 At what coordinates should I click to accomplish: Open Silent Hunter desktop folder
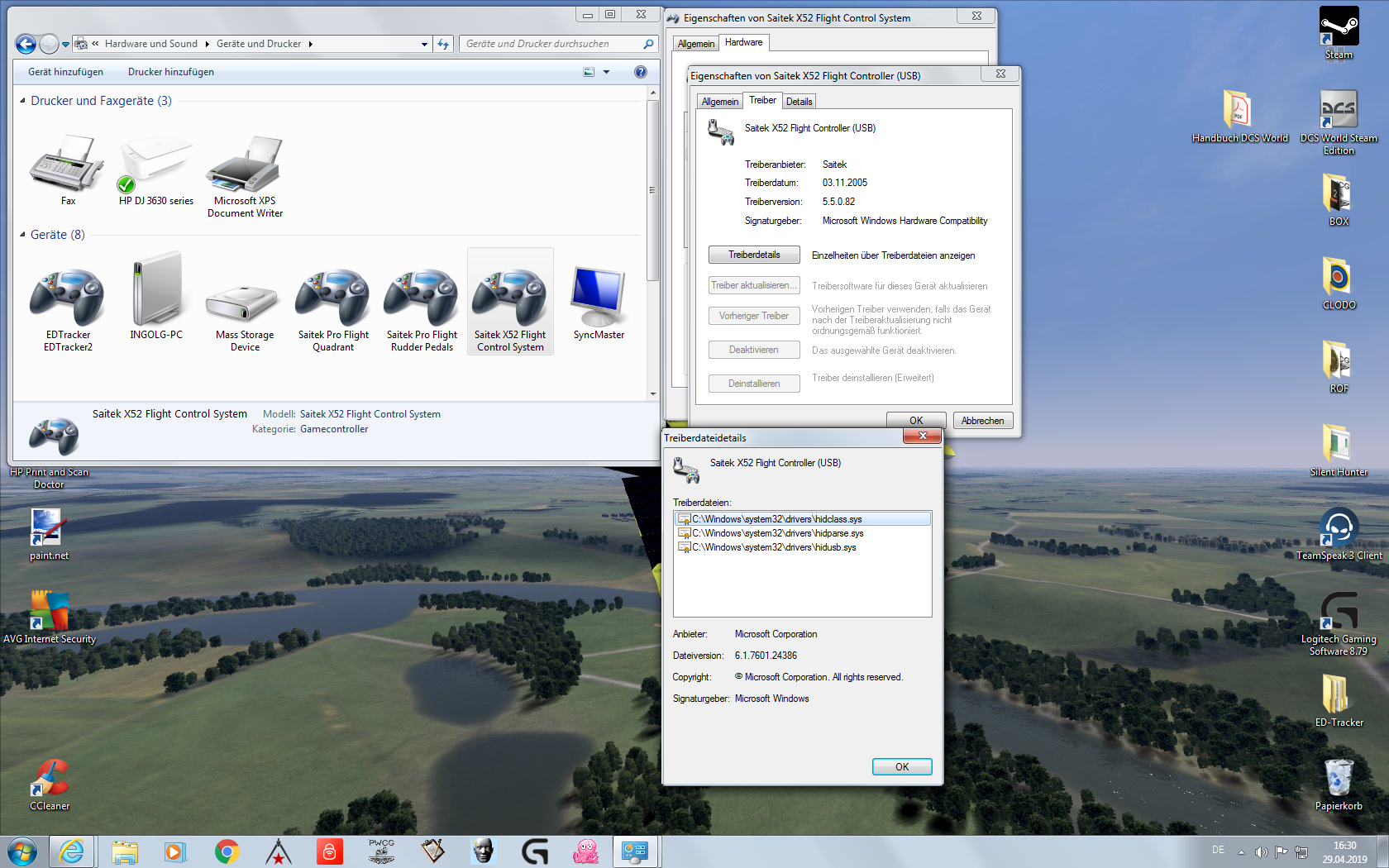point(1339,450)
